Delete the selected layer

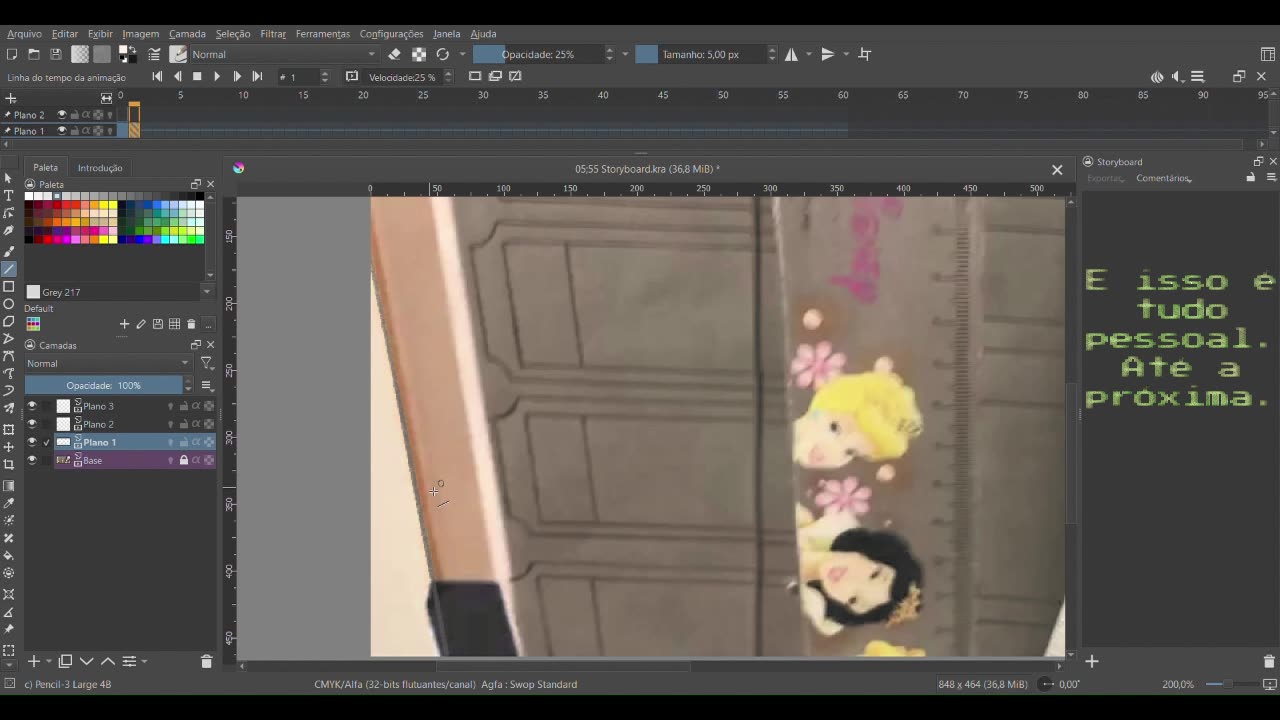207,661
